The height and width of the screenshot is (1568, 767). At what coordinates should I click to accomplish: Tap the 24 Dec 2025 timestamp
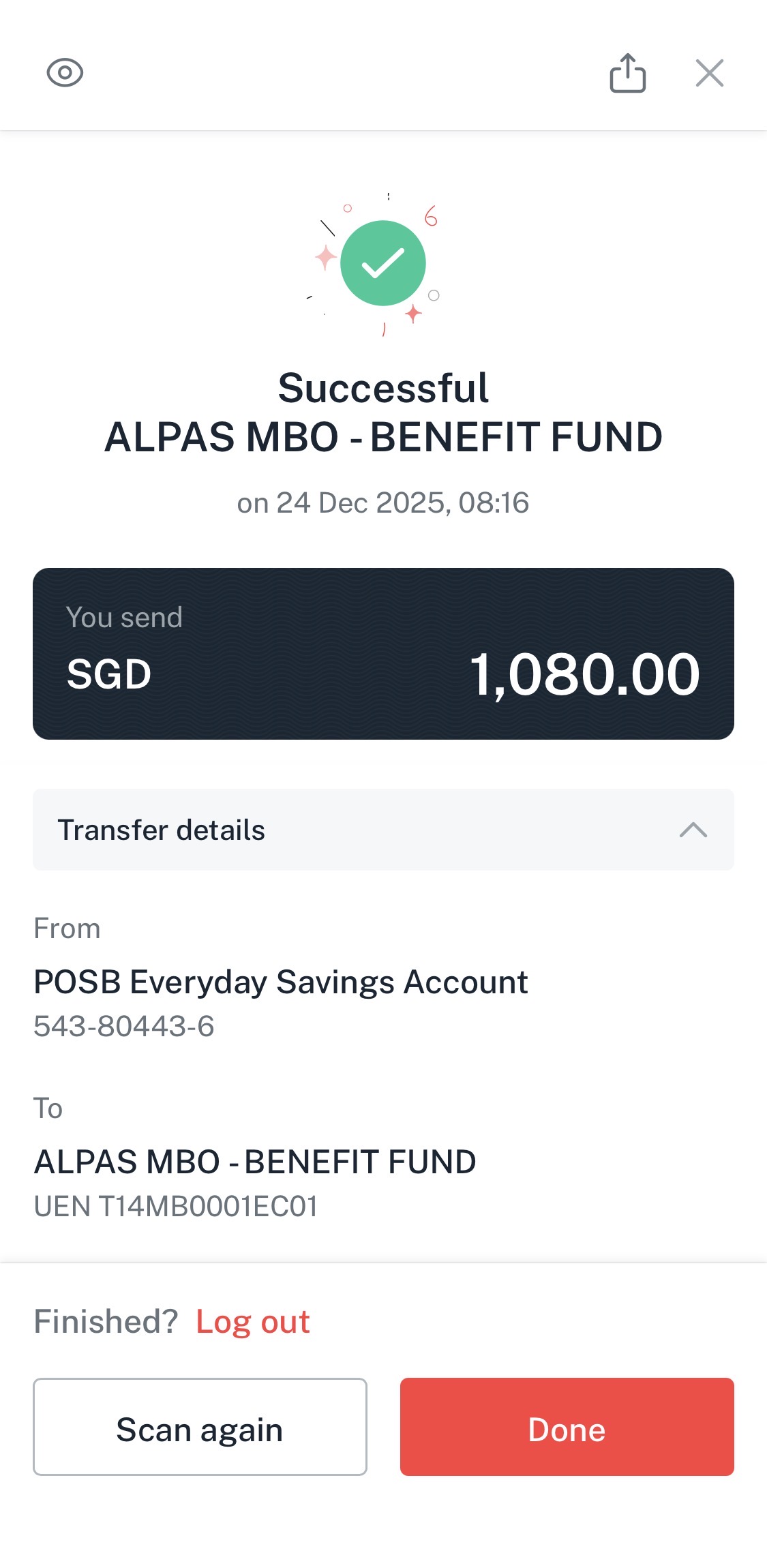coord(383,503)
